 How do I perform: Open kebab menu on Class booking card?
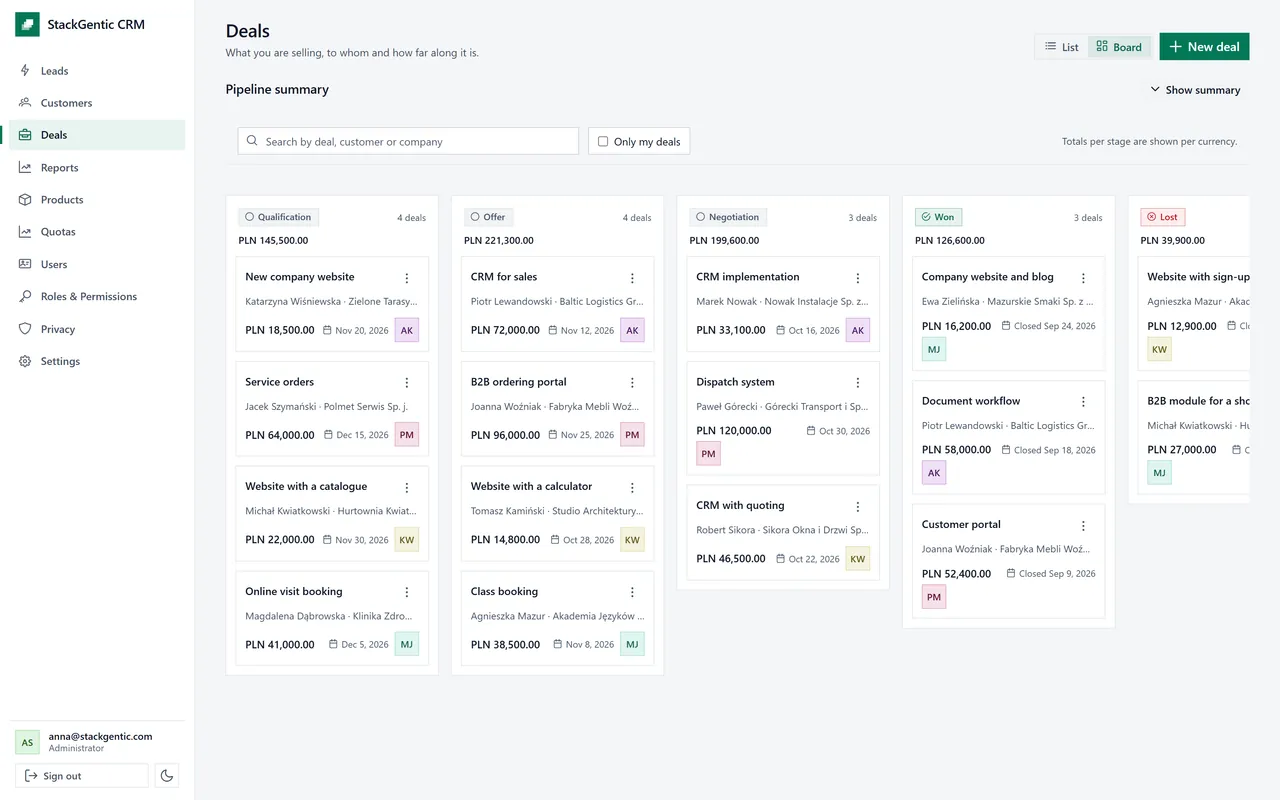[x=632, y=593]
